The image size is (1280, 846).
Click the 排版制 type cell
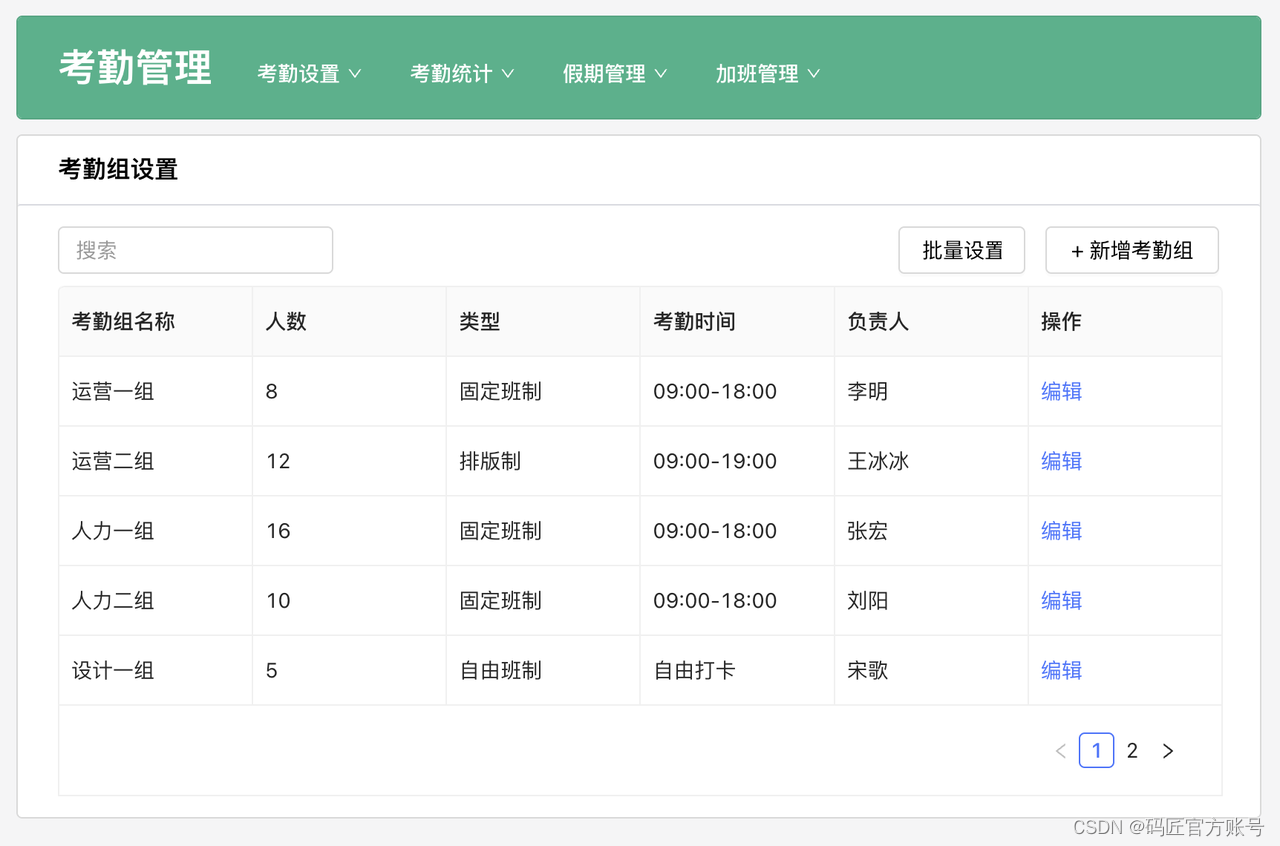click(543, 461)
